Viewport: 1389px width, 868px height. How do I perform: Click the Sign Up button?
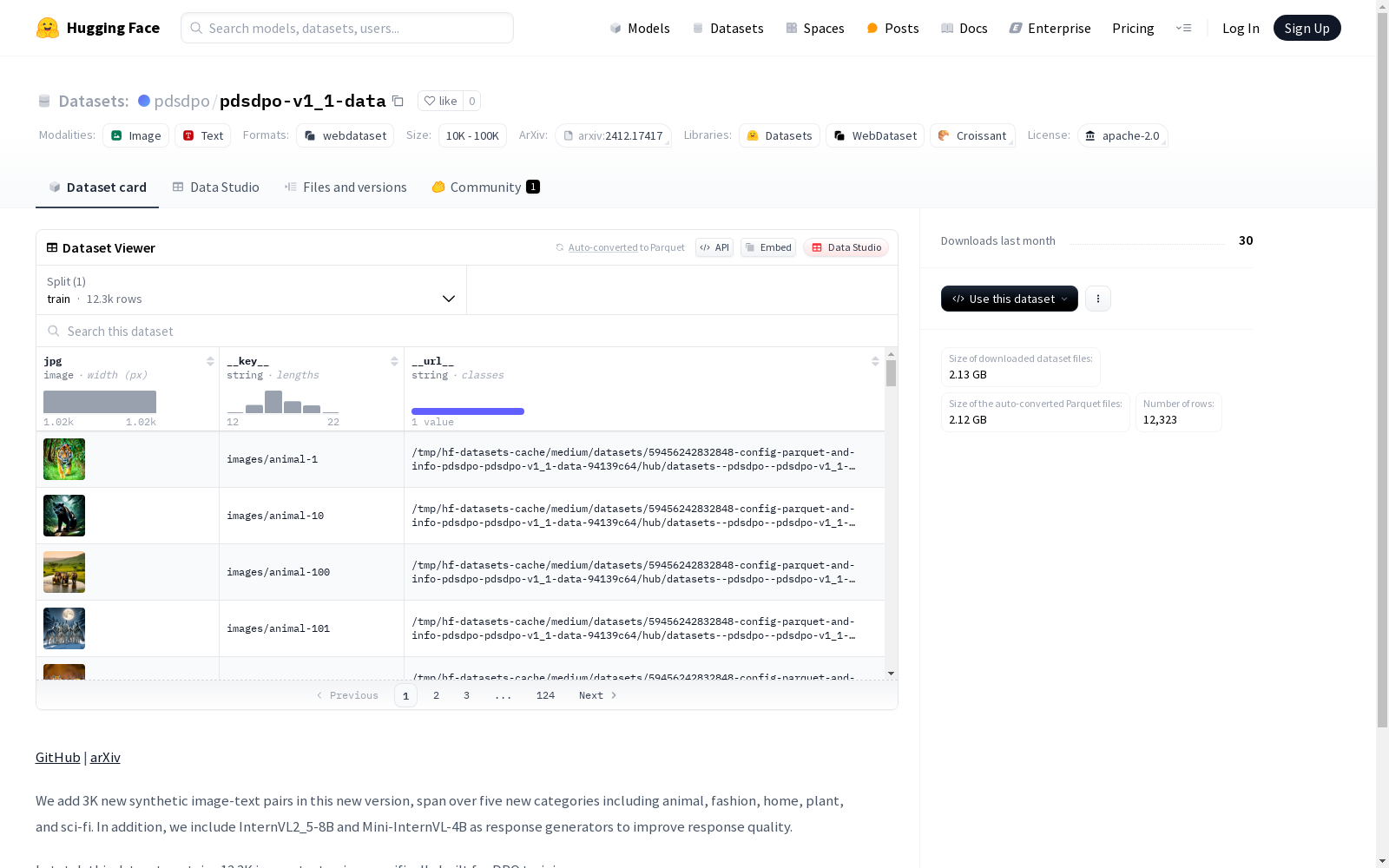point(1307,28)
